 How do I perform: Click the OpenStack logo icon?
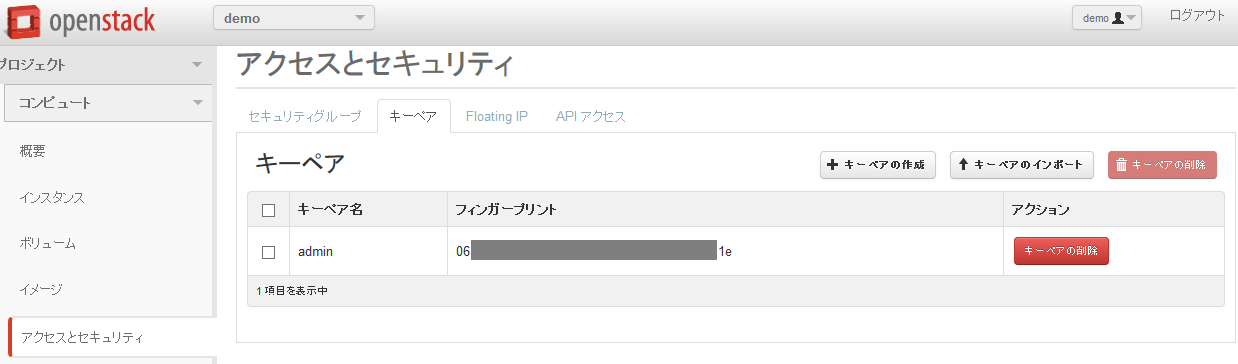(x=22, y=20)
